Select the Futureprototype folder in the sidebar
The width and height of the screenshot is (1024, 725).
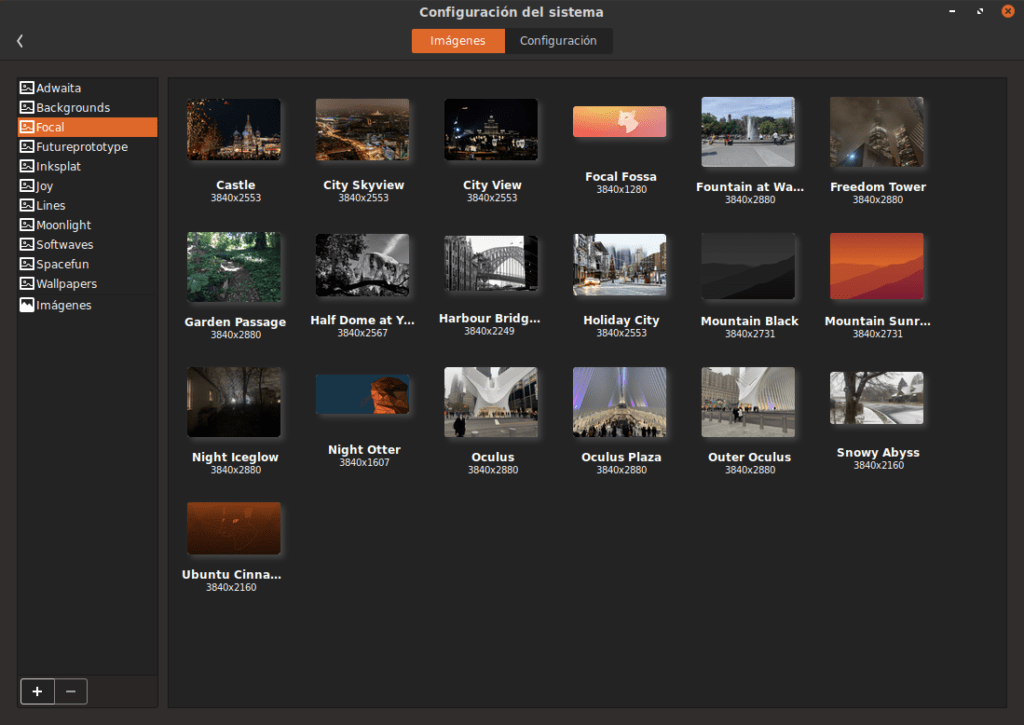pyautogui.click(x=81, y=147)
